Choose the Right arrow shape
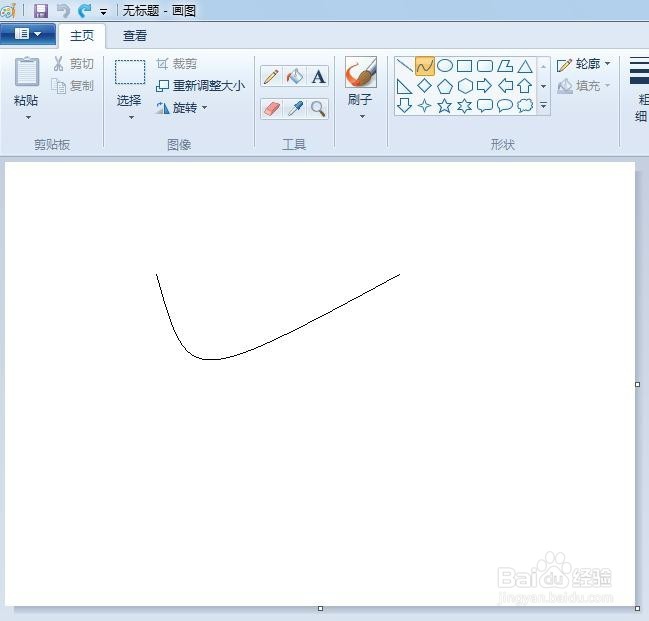Screen dimensions: 649x621 (x=484, y=86)
